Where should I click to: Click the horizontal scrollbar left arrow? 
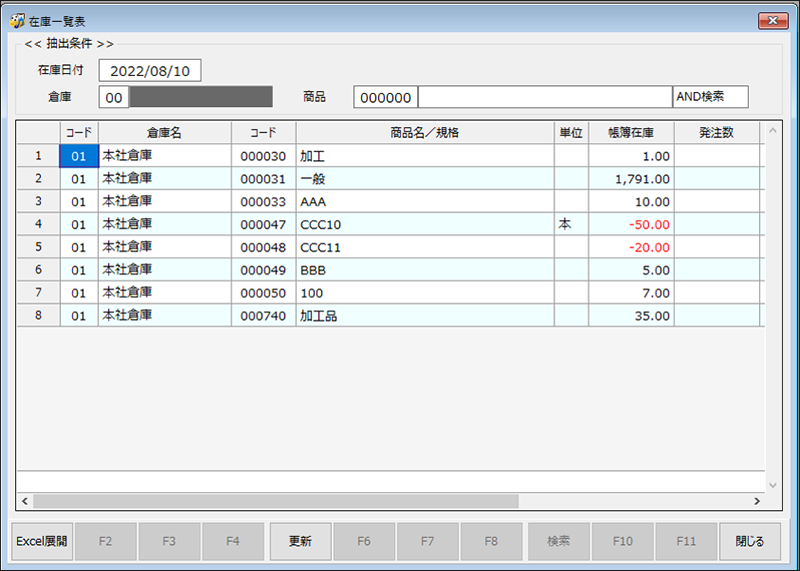[x=24, y=500]
